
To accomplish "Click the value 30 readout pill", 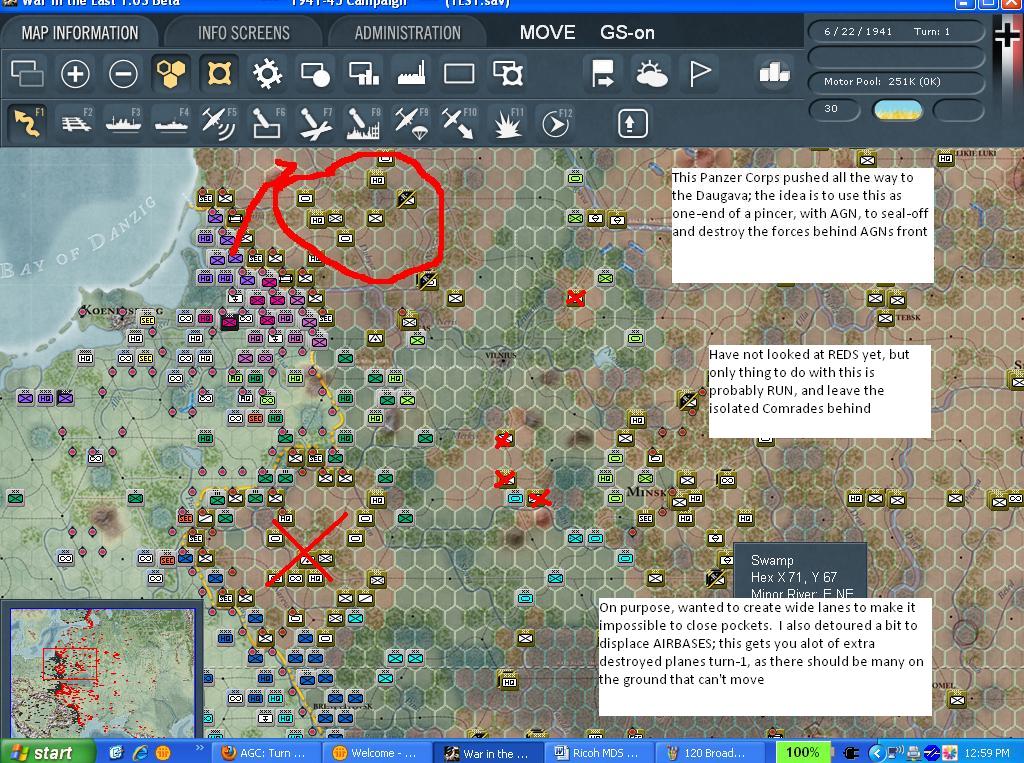I will 833,110.
